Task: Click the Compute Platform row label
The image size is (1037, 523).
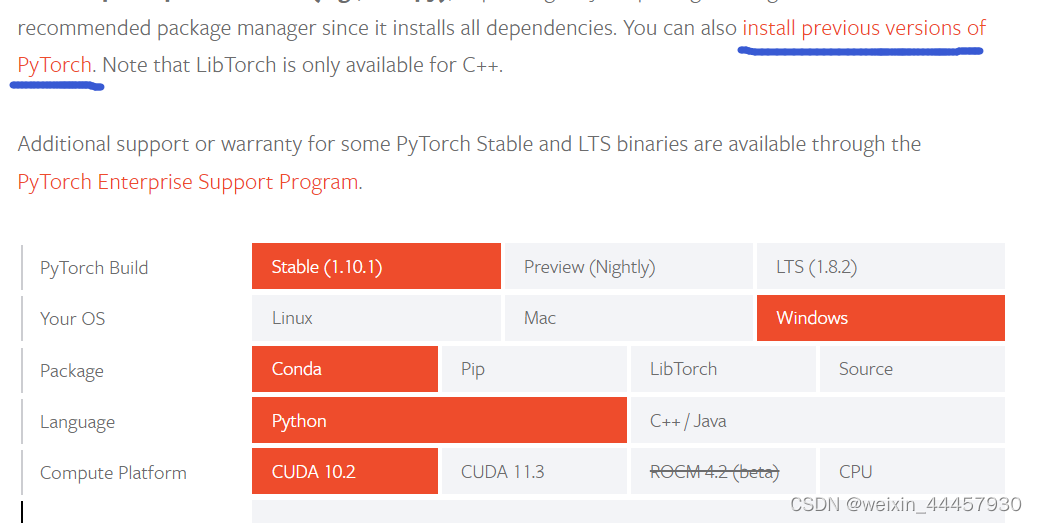Action: coord(113,473)
